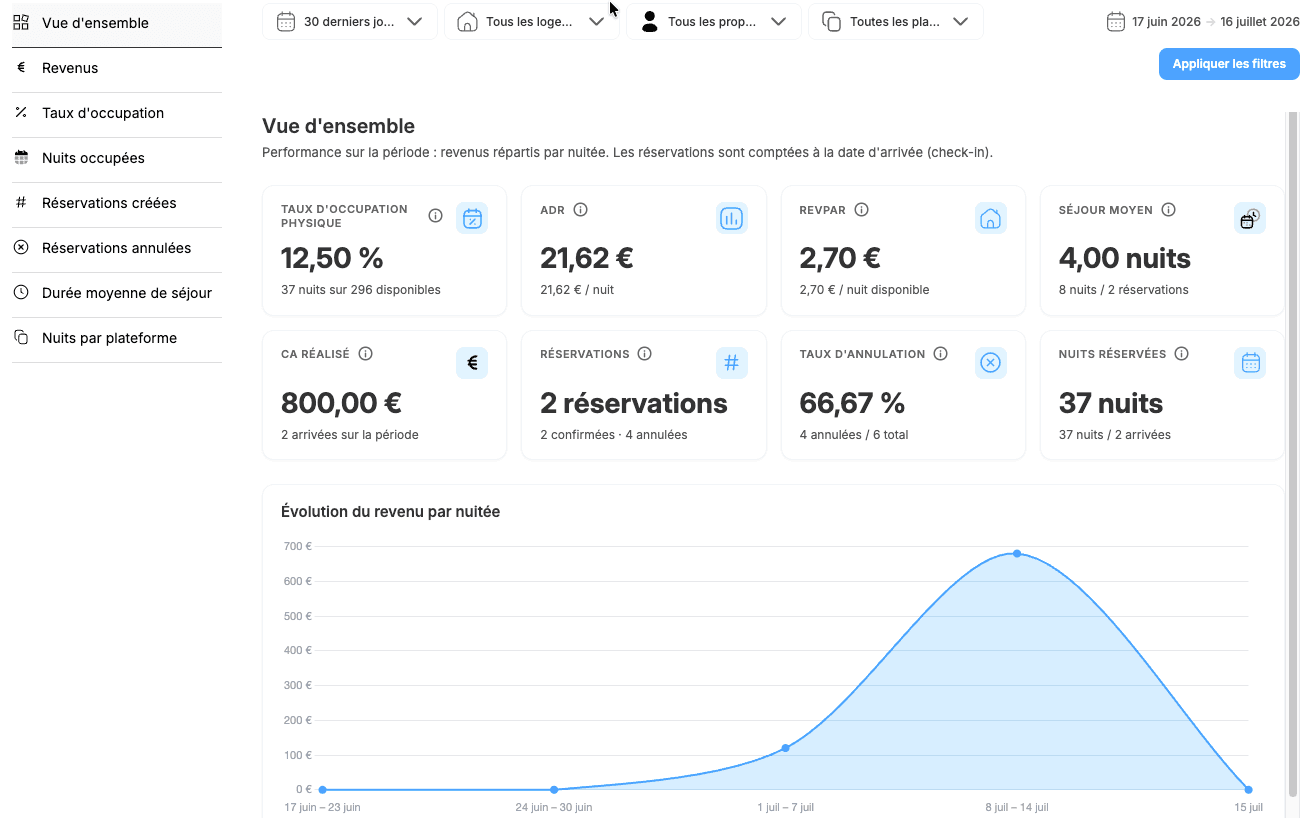1308x829 pixels.
Task: Click the calendar-clock icon on Séjour moyen card
Action: point(1250,218)
